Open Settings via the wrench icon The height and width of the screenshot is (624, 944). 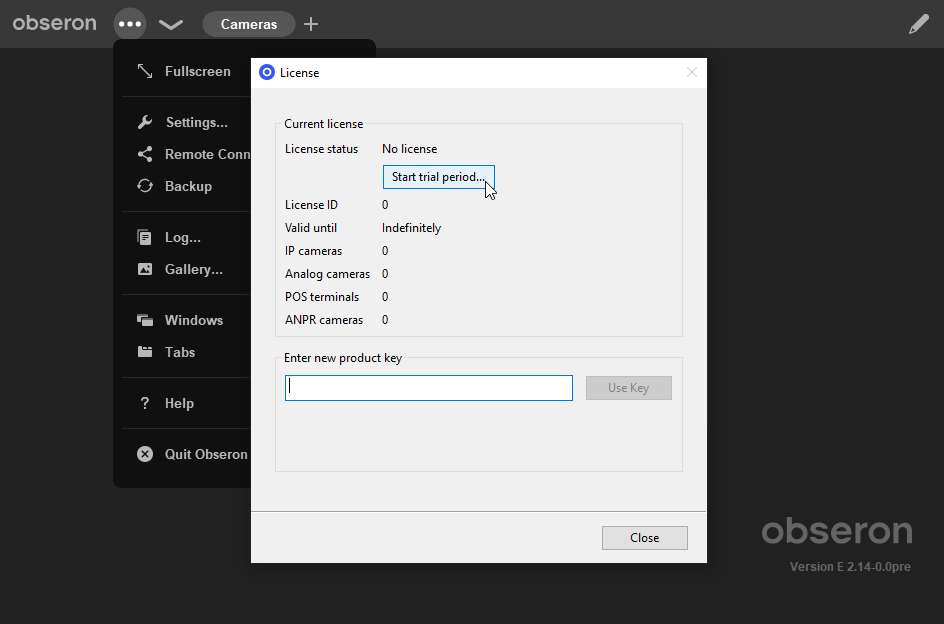coord(144,122)
